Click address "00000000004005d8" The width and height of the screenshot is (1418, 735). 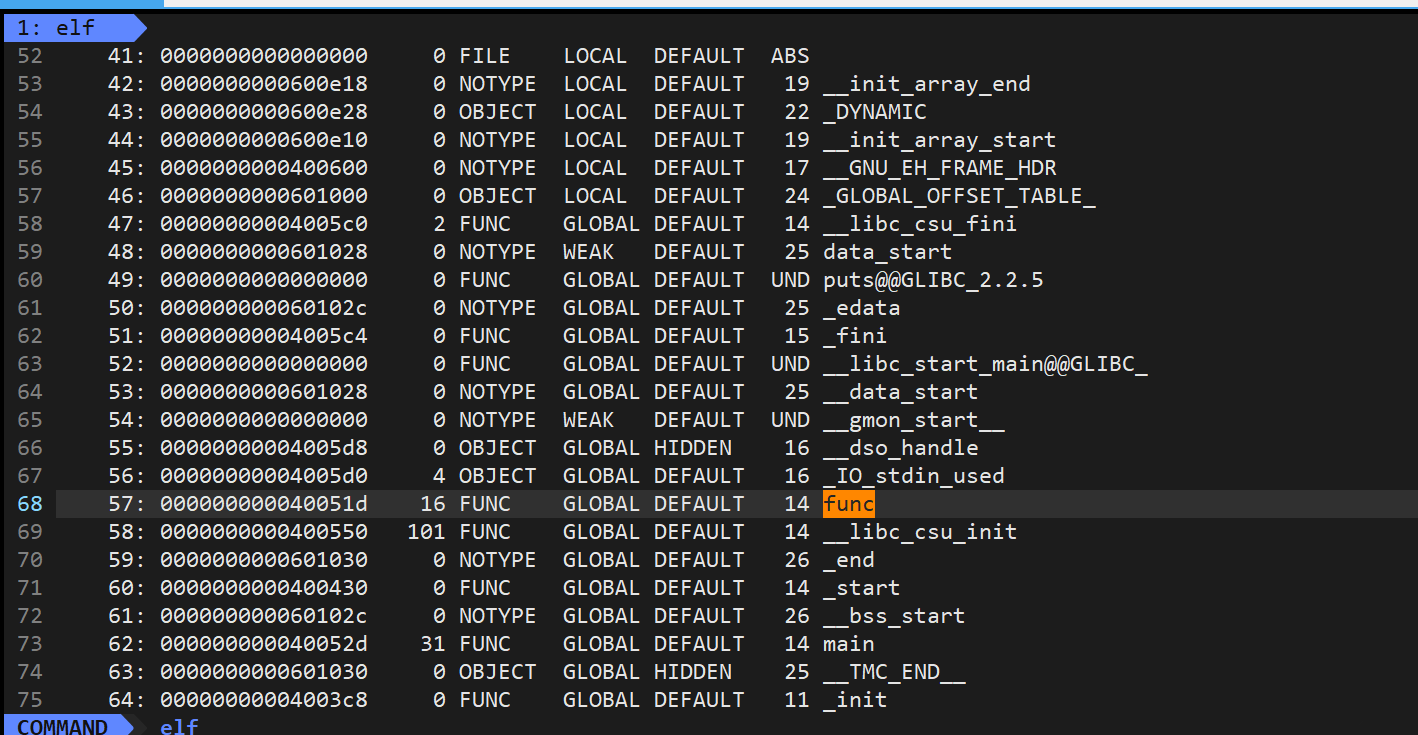tap(264, 448)
